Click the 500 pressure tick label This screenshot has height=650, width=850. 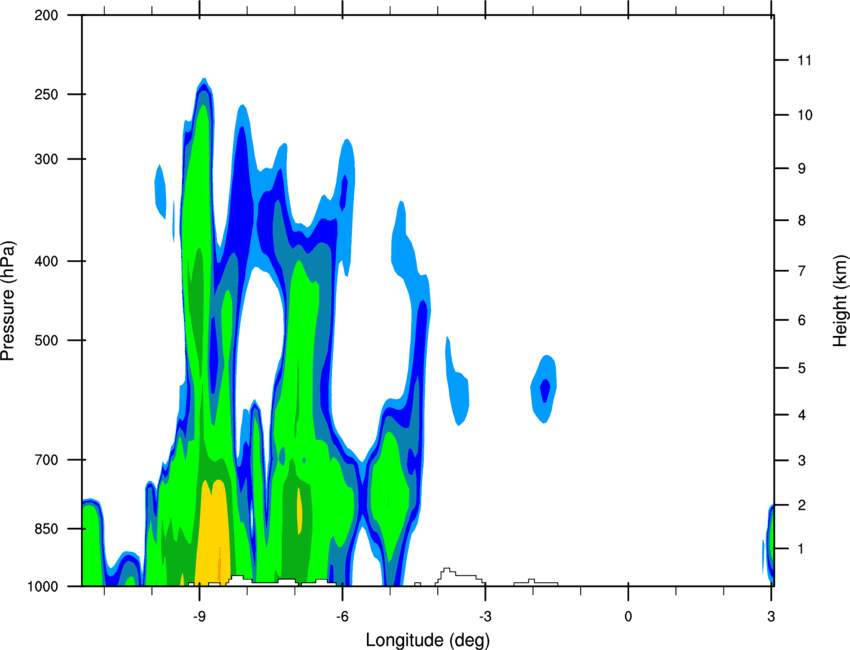coord(46,340)
